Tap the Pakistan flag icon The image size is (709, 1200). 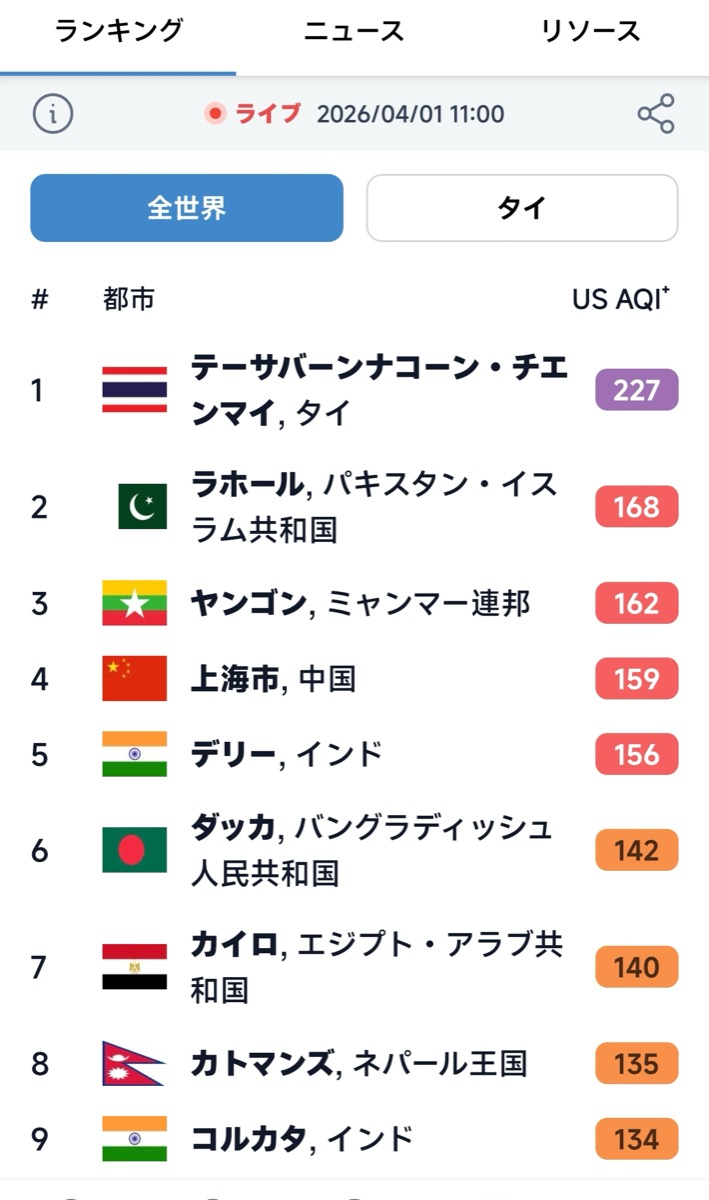pyautogui.click(x=142, y=507)
